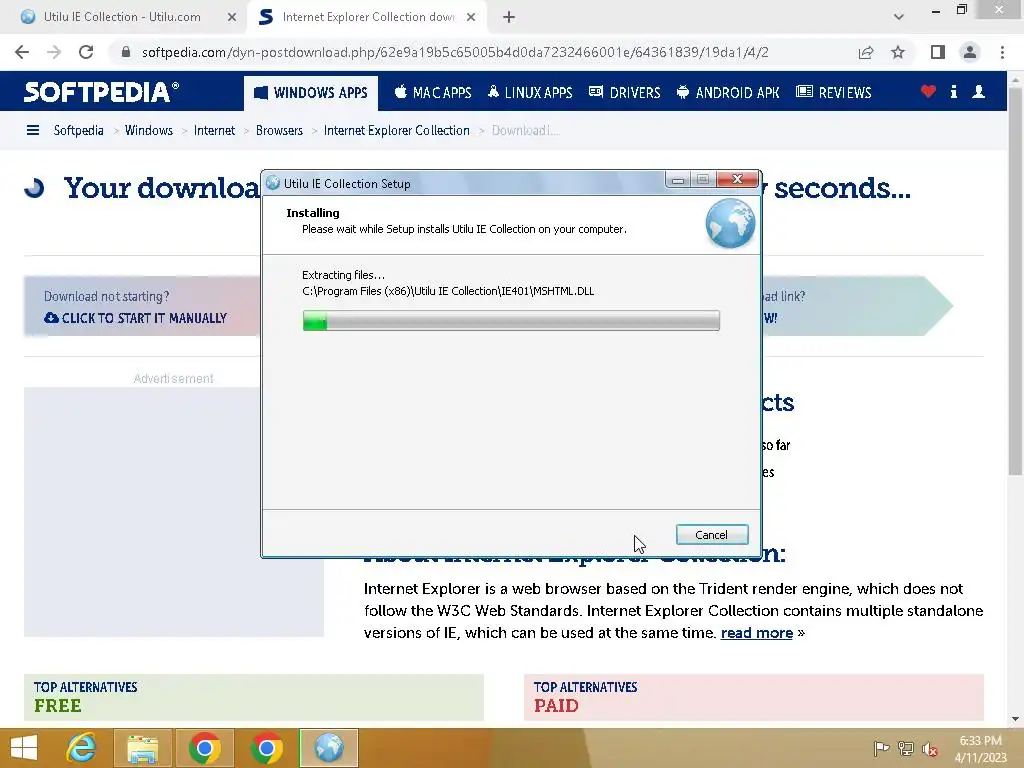
Task: Click the red heart icon in Softpedia header
Action: [928, 91]
